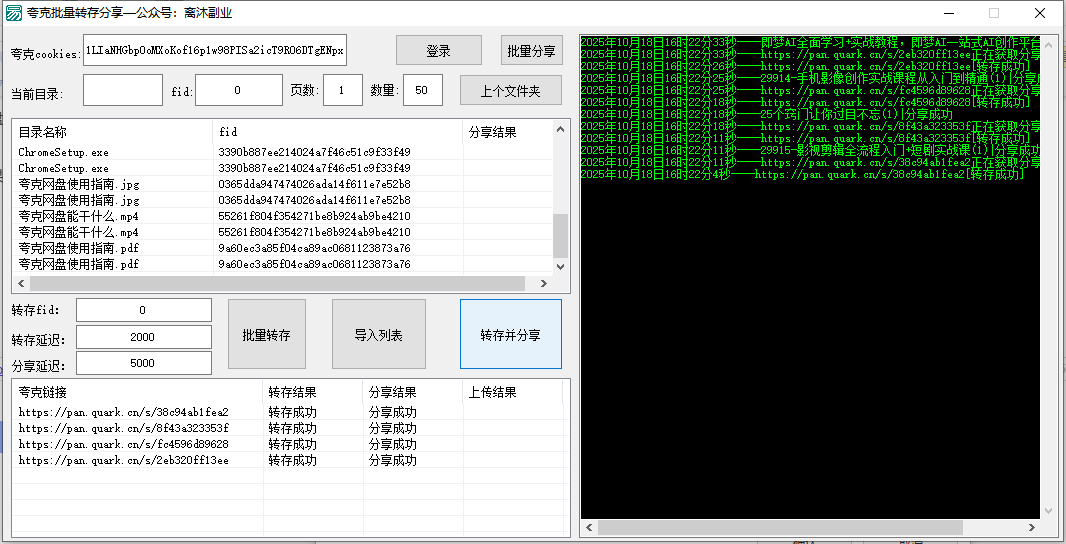The image size is (1066, 544).
Task: Focus the 夸克cookies input field
Action: pyautogui.click(x=214, y=50)
